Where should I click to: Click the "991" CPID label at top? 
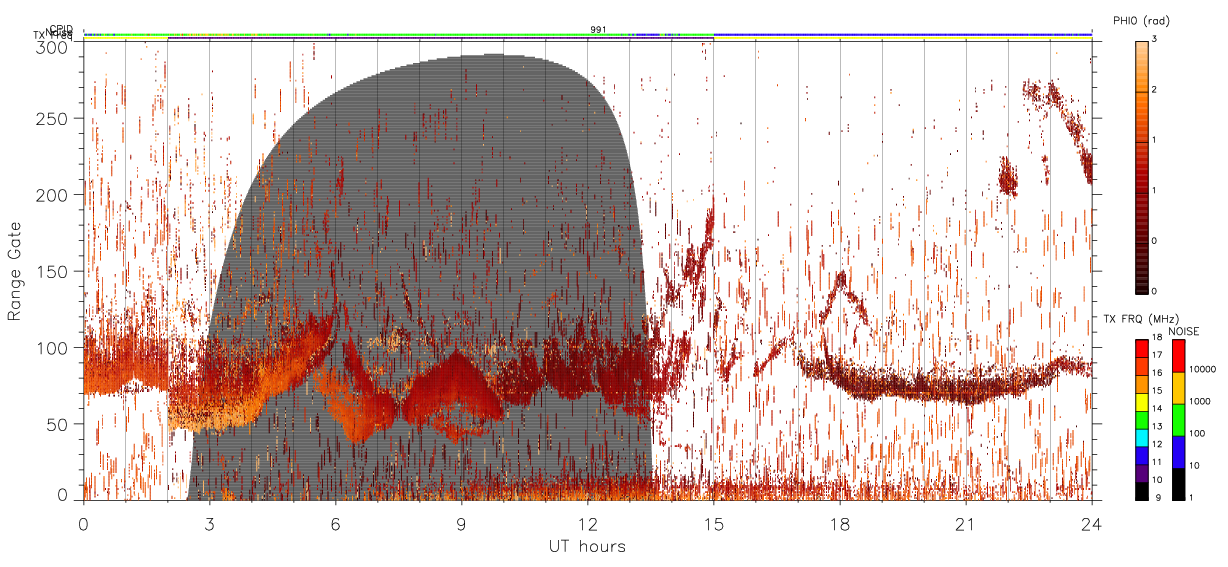tap(598, 30)
